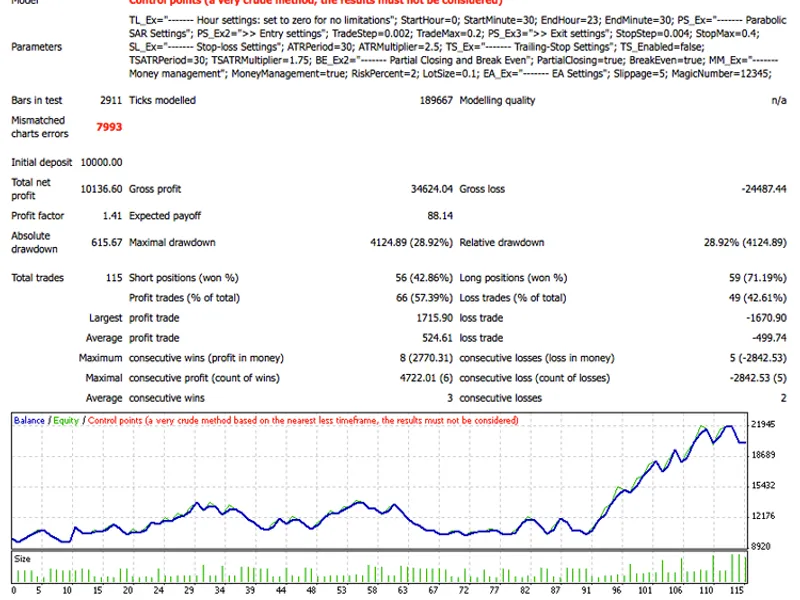The width and height of the screenshot is (800, 600).
Task: Click chart axis label 18689
Action: (x=763, y=455)
